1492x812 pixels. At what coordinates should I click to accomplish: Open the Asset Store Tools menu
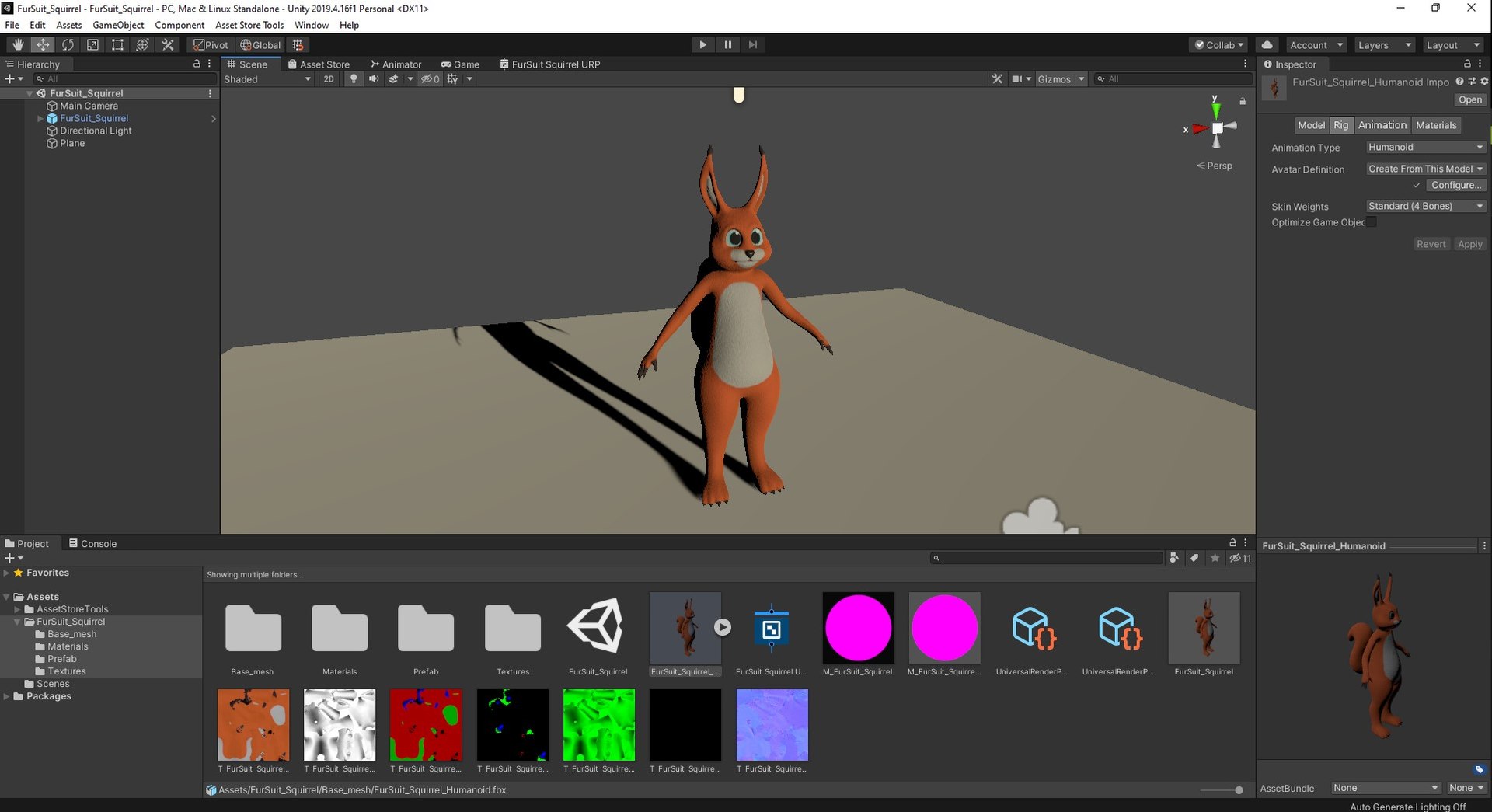click(x=249, y=25)
